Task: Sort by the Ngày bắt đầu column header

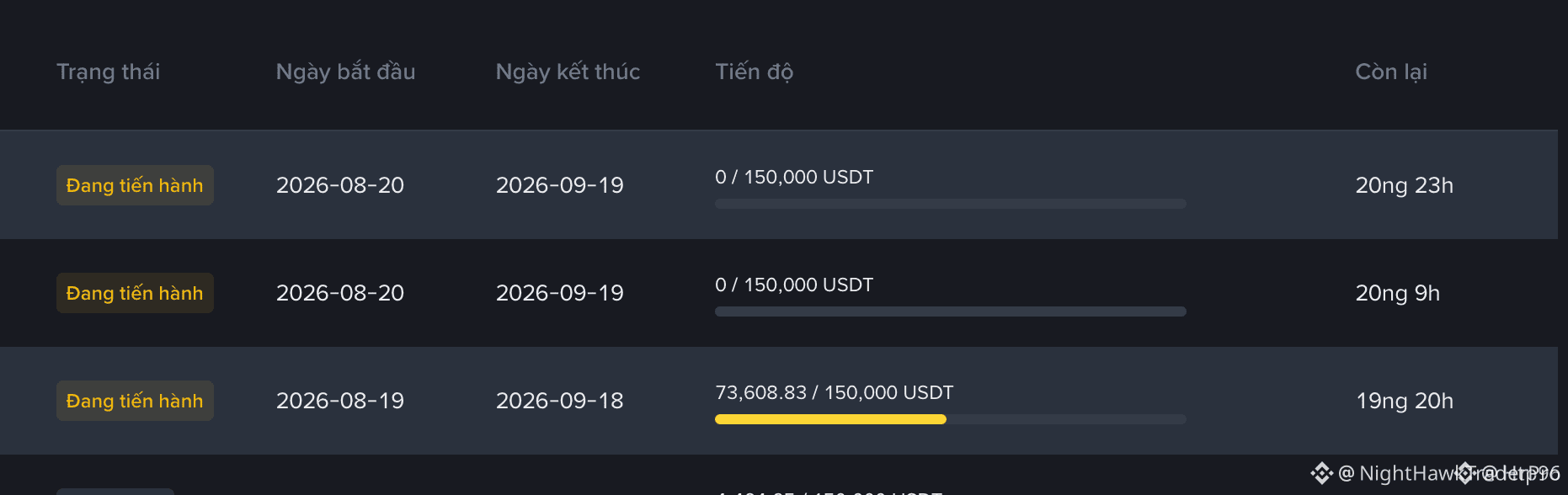Action: 345,72
